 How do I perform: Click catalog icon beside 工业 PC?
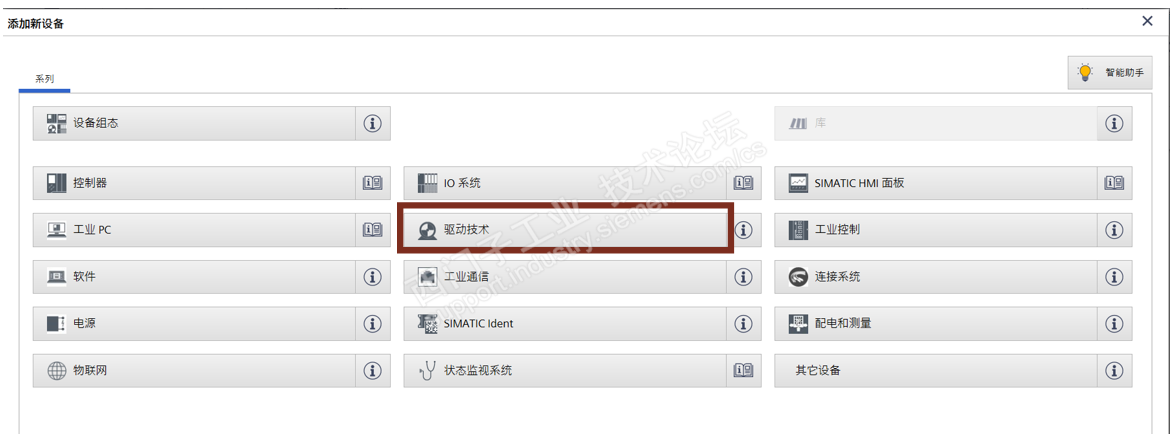pyautogui.click(x=373, y=230)
